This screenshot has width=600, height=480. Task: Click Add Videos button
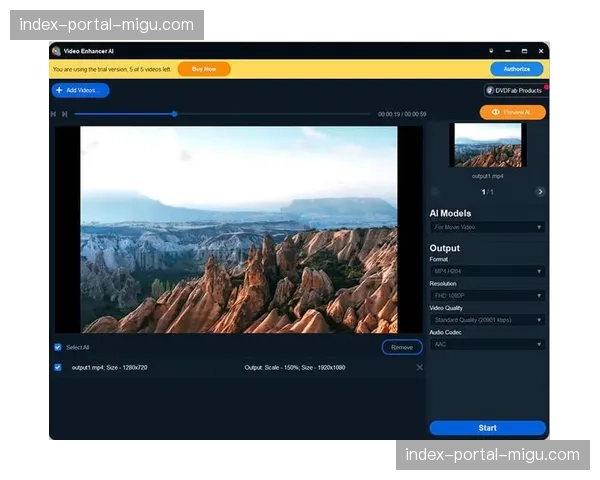pos(80,90)
